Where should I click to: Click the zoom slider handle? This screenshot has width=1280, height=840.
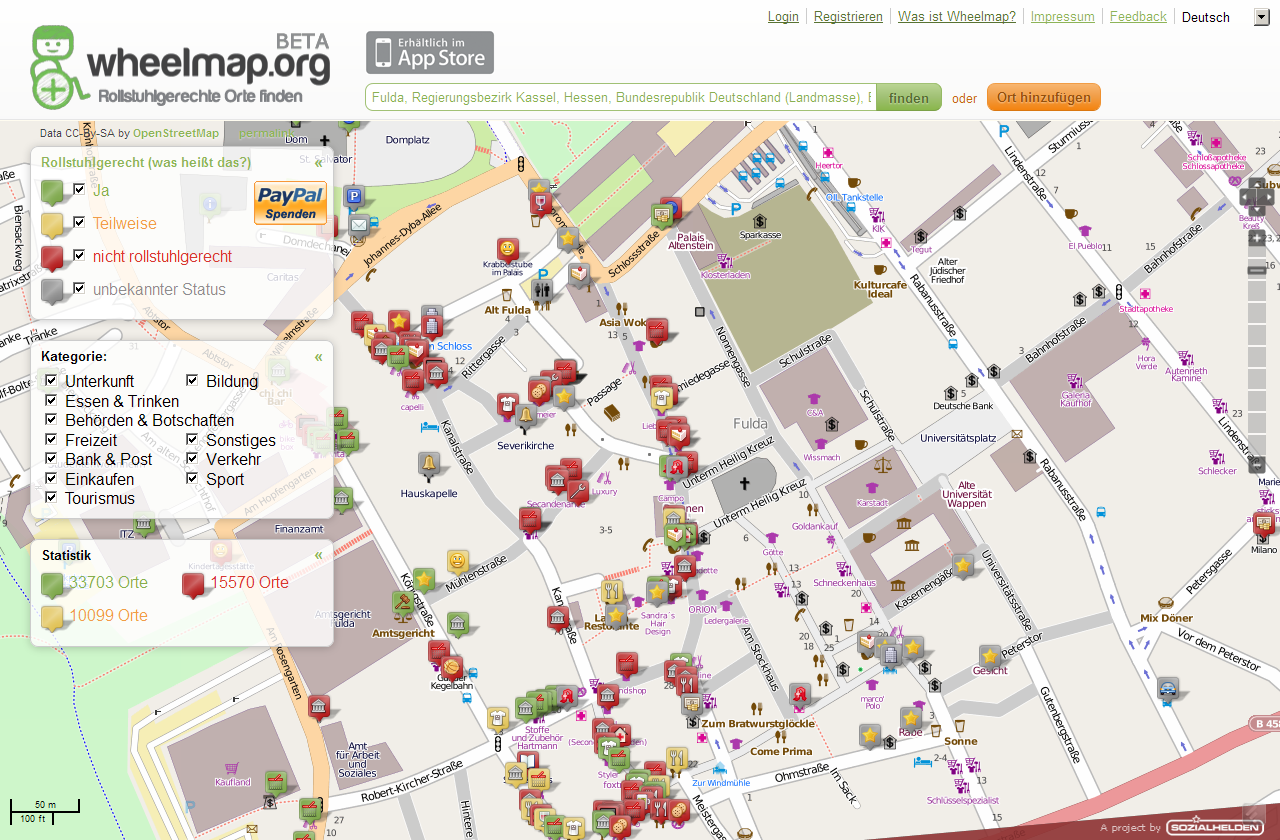[x=1257, y=270]
